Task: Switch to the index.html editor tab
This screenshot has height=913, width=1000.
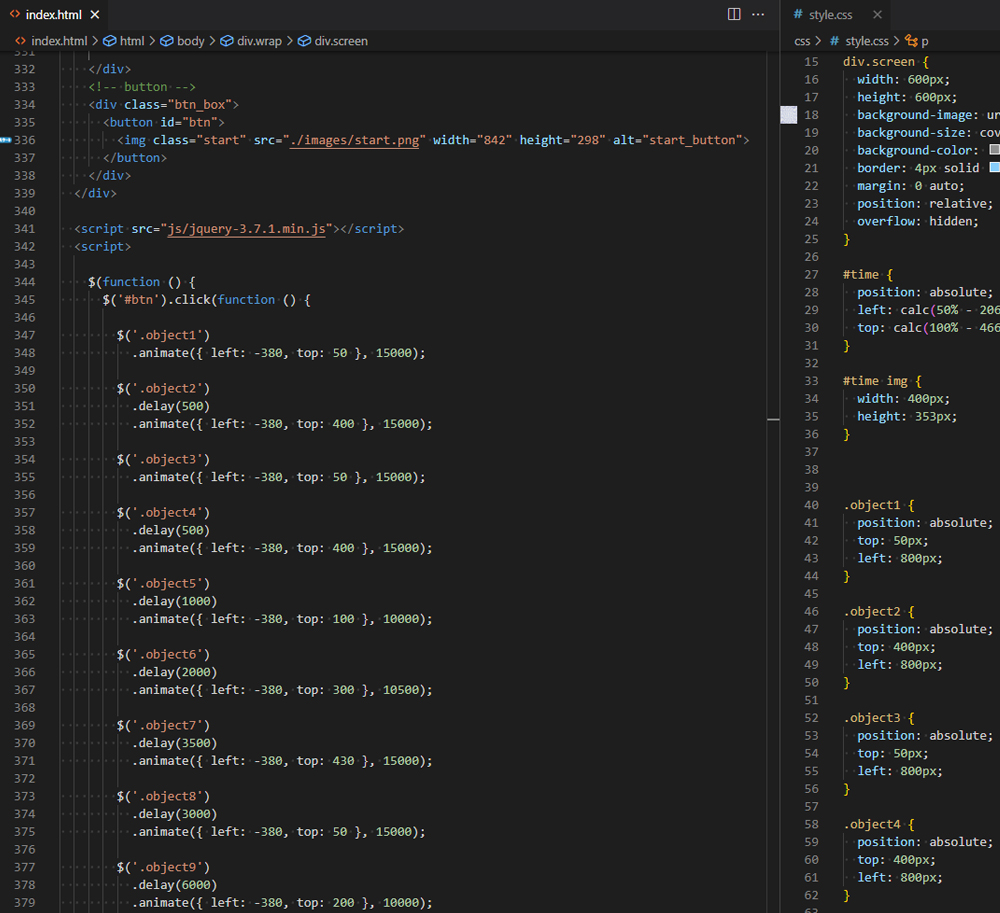Action: [x=54, y=14]
